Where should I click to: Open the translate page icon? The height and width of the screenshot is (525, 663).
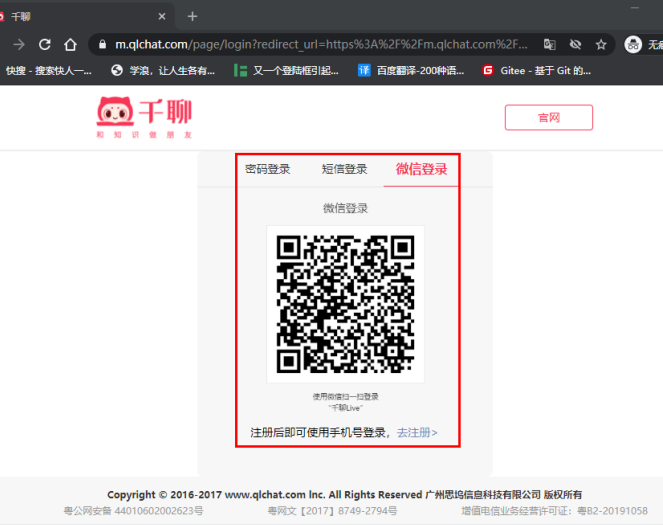550,44
